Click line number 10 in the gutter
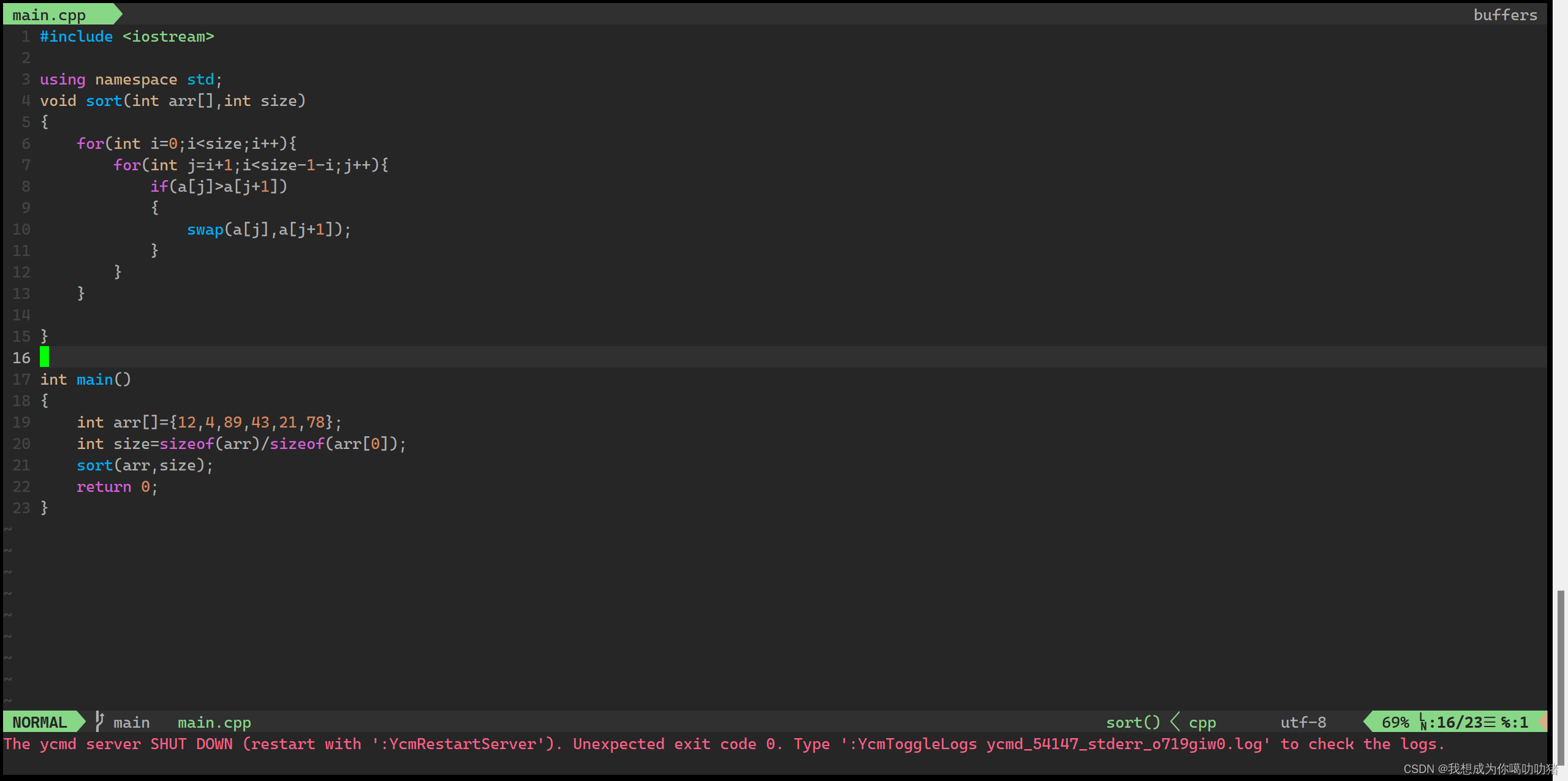The image size is (1568, 781). [x=21, y=230]
